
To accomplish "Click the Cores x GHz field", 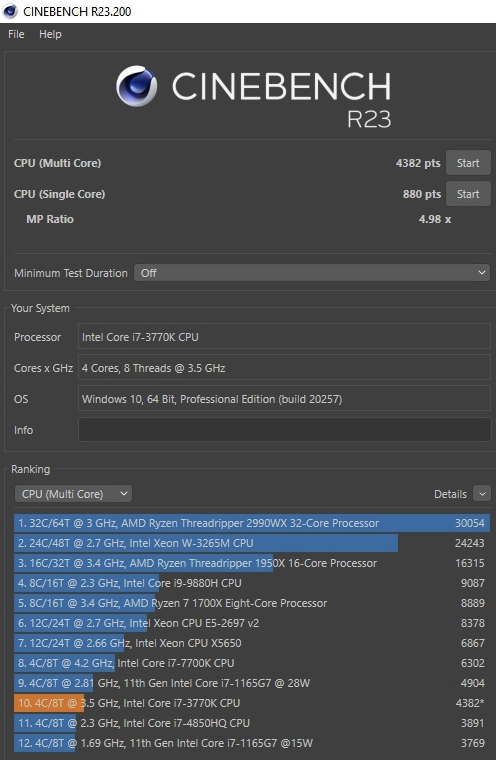I will coord(285,368).
